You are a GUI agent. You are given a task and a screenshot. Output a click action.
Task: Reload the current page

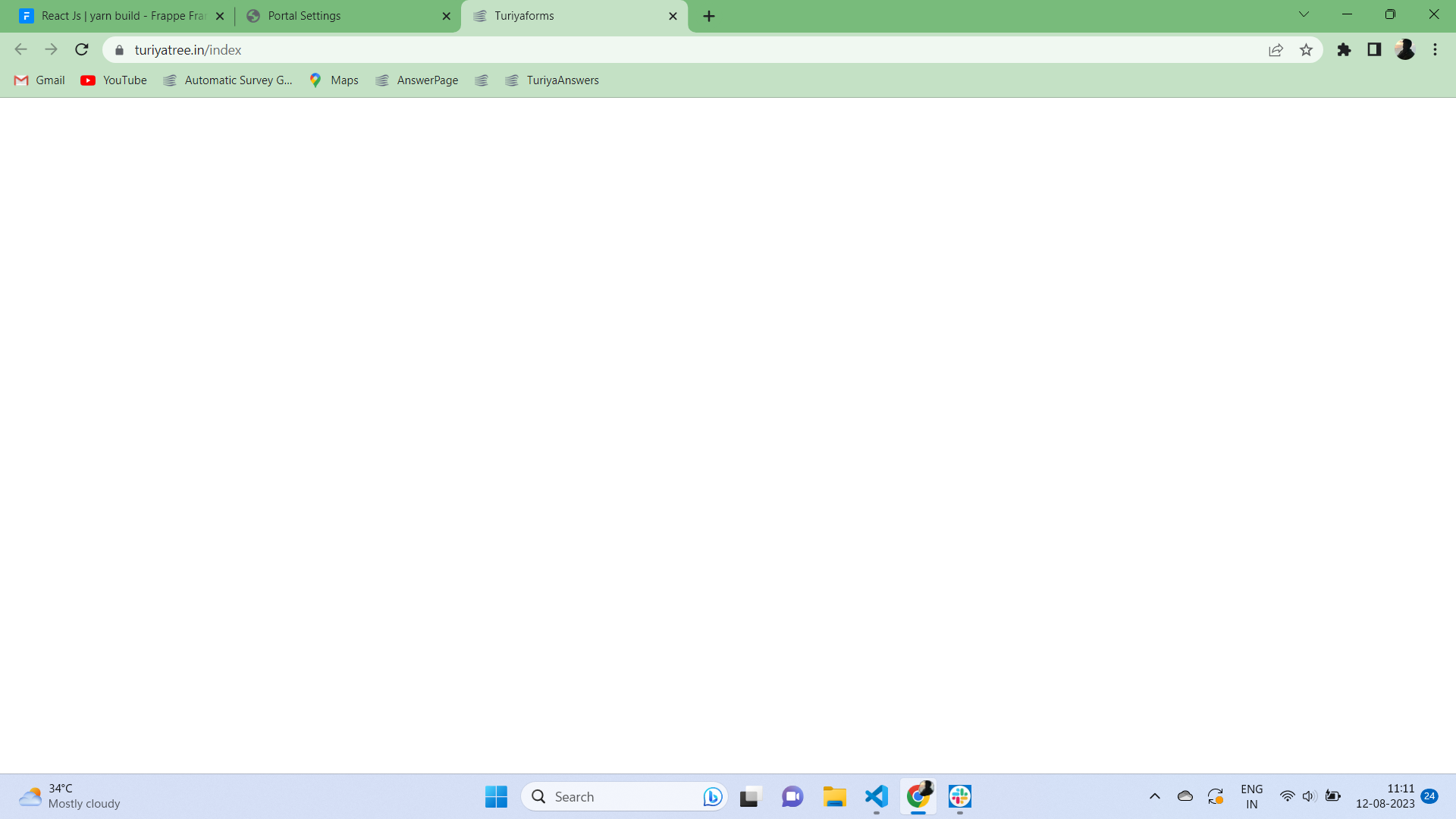(82, 49)
